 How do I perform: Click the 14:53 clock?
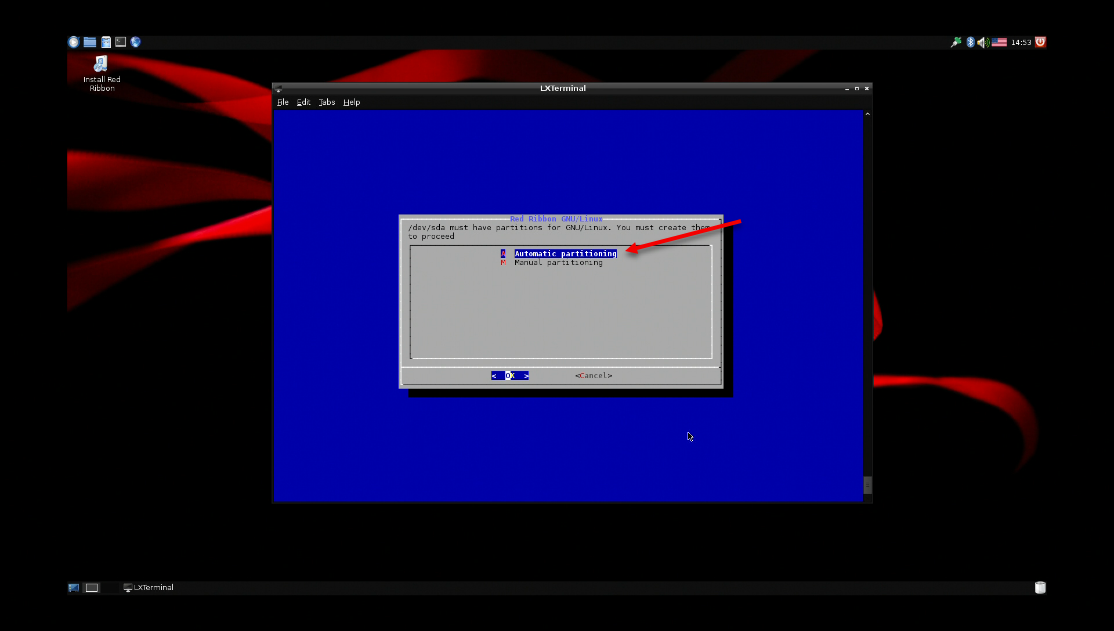(x=1021, y=43)
